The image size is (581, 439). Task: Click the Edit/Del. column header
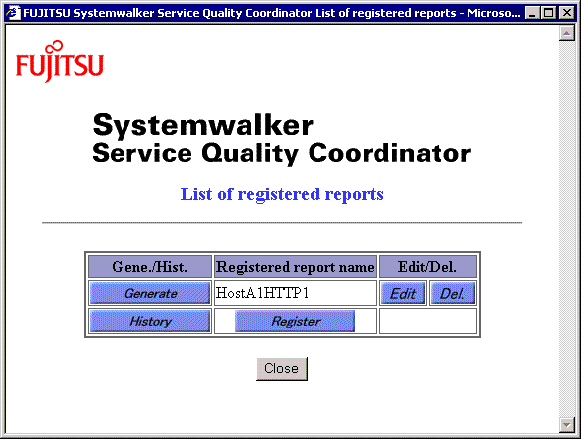[x=428, y=267]
